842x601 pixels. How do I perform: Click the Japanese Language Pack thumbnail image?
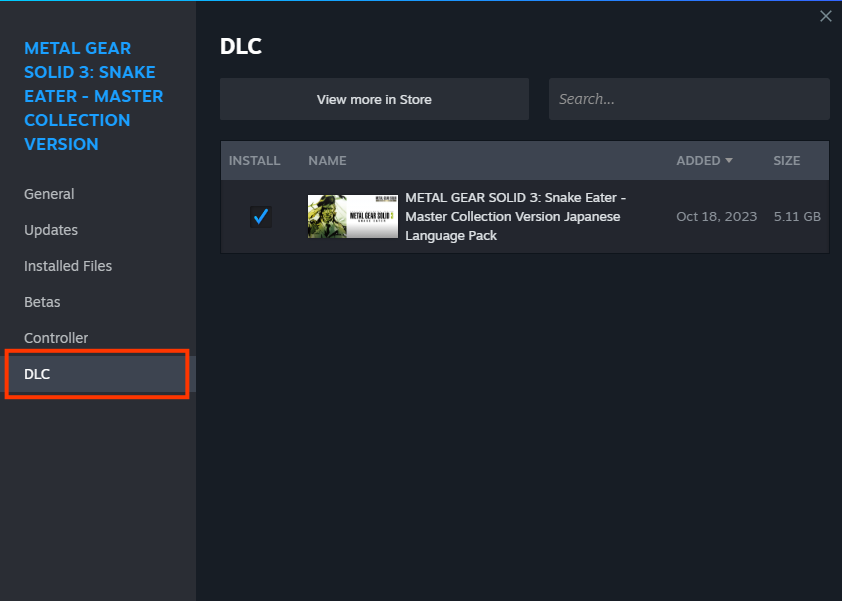(x=353, y=216)
